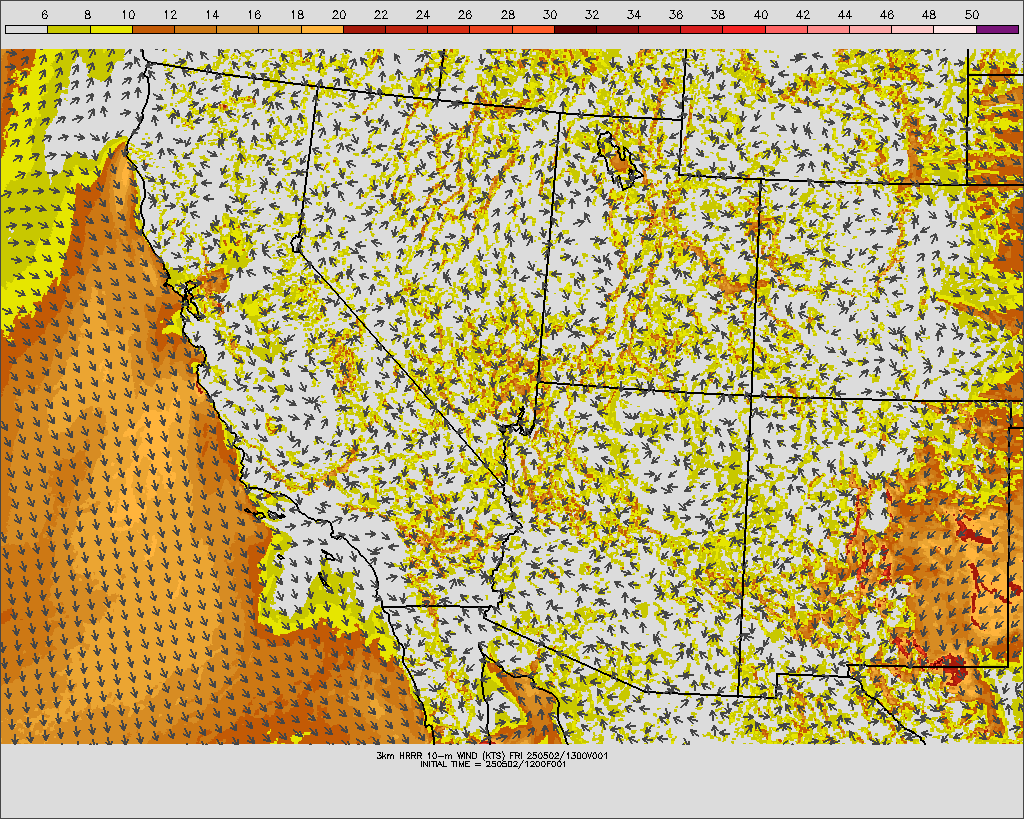Select the legend swatch between 12 and 14
This screenshot has width=1024, height=819.
(x=195, y=29)
